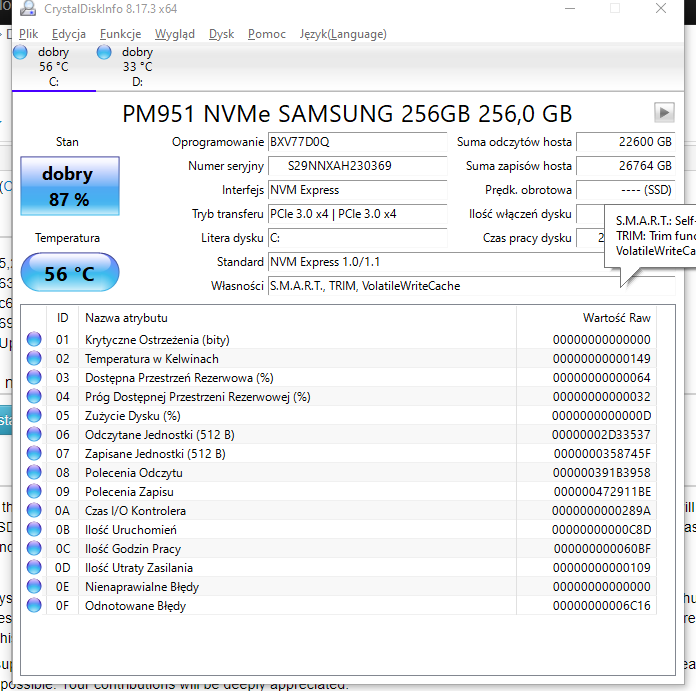
Task: Click the Wartość Raw column header
Action: pyautogui.click(x=586, y=318)
